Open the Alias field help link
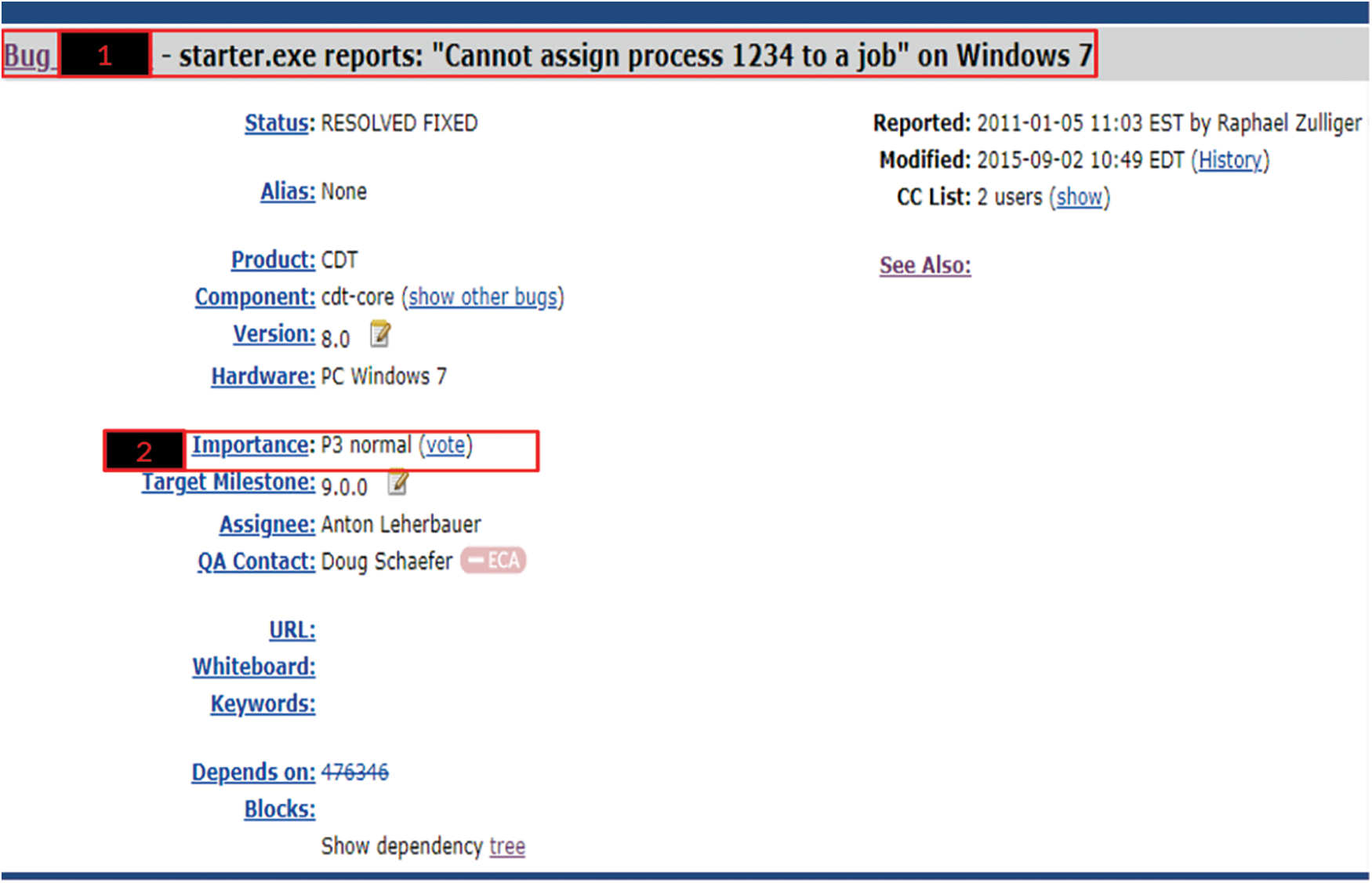 pyautogui.click(x=287, y=191)
